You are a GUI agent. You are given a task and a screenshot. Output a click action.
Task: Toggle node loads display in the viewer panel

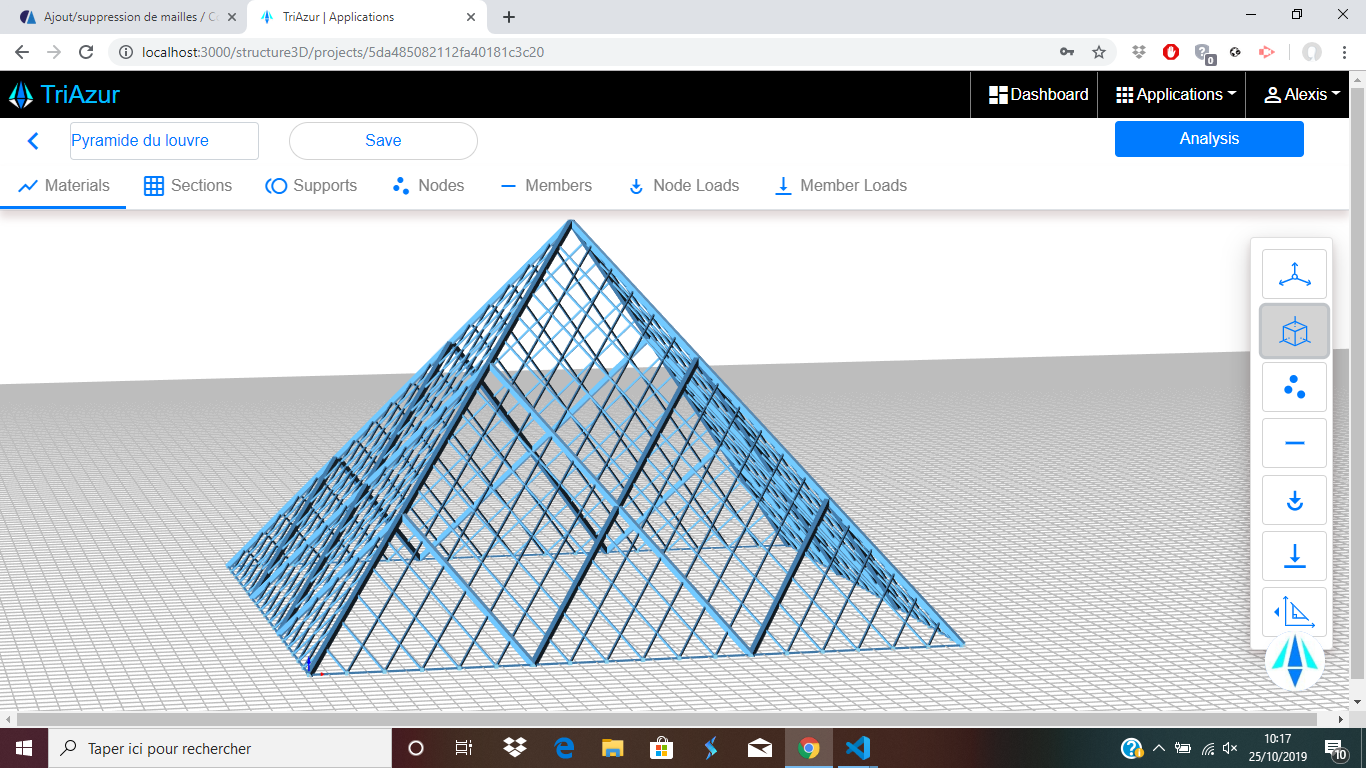1294,500
